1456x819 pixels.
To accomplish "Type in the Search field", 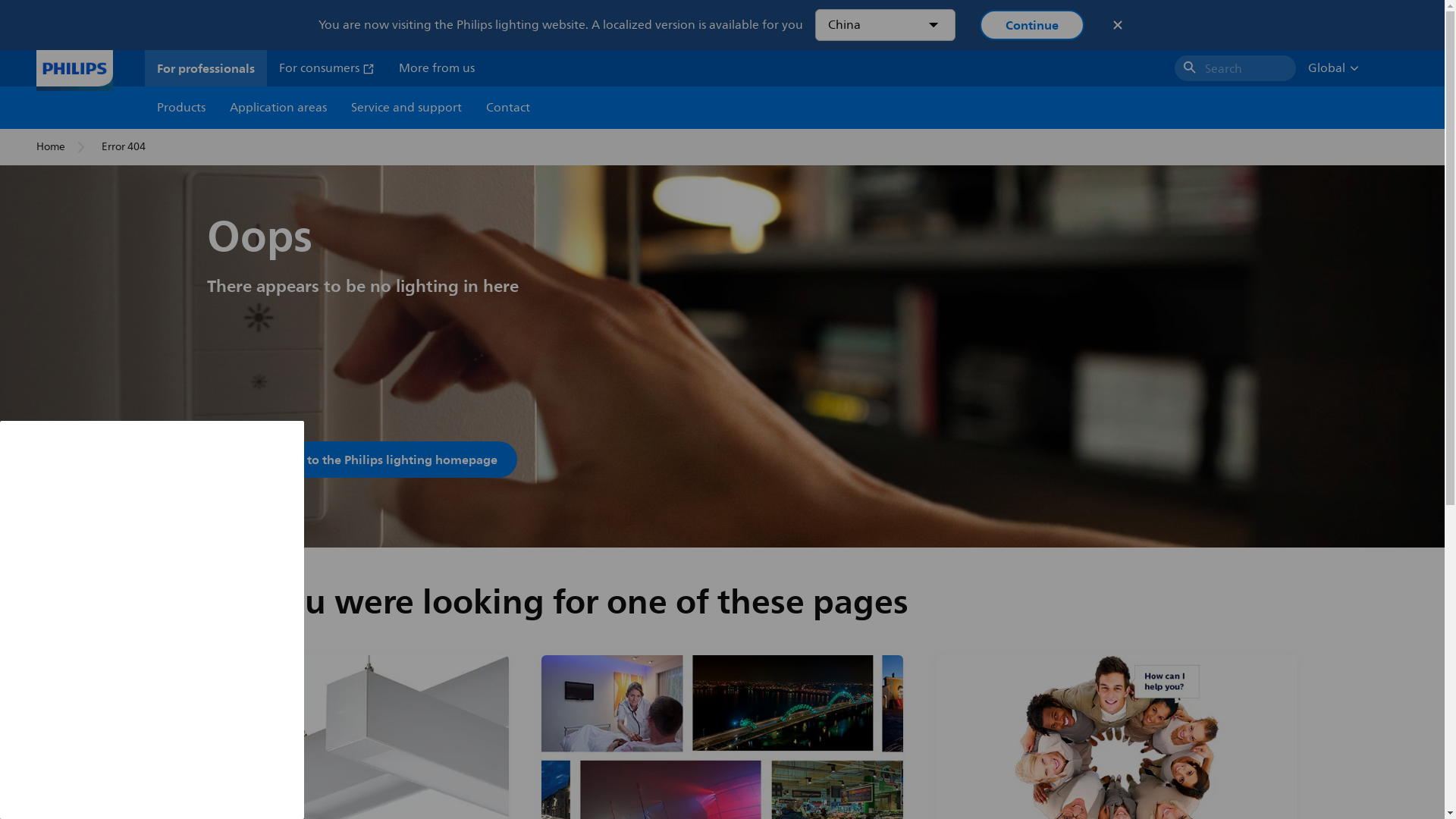I will pos(1245,68).
